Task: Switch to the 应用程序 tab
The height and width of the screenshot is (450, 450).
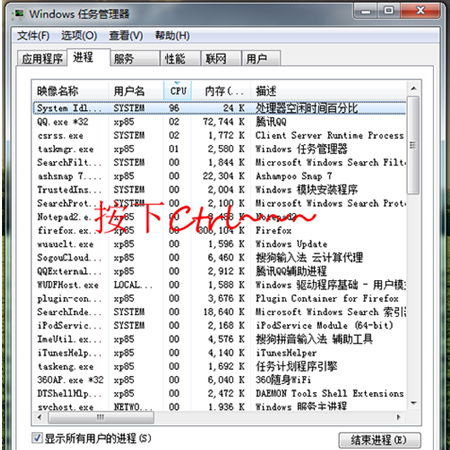Action: click(x=42, y=59)
